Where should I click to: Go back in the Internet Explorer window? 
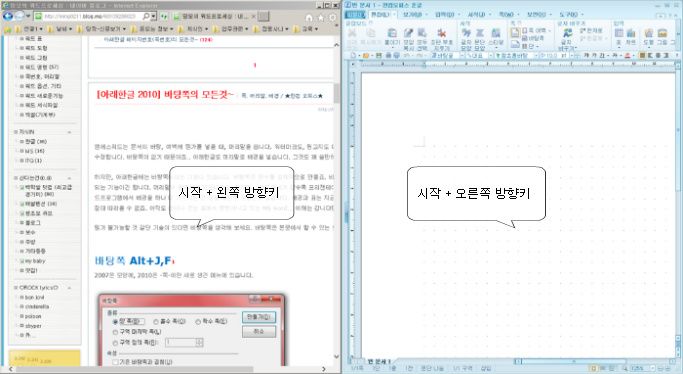(7, 16)
